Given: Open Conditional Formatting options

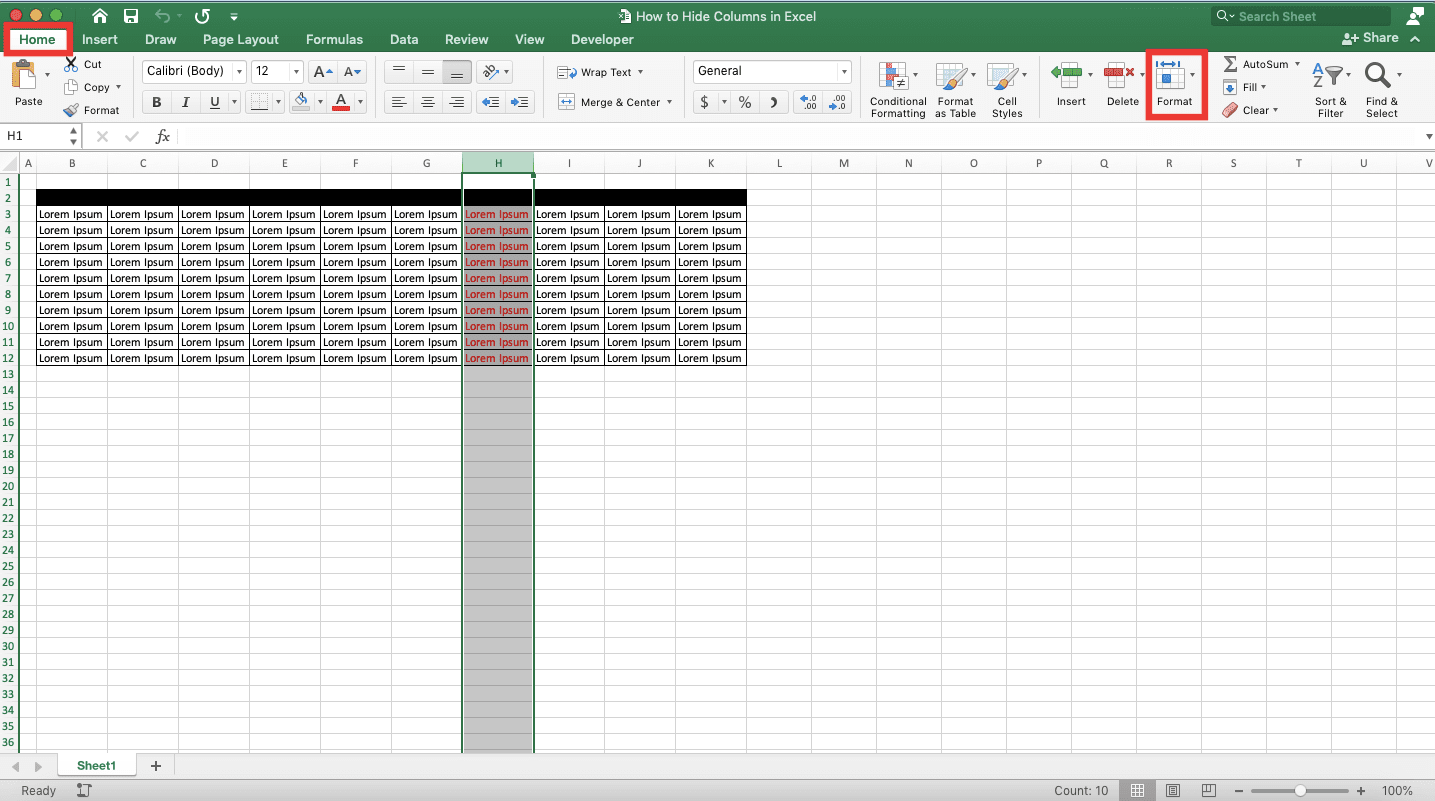Looking at the screenshot, I should [897, 88].
